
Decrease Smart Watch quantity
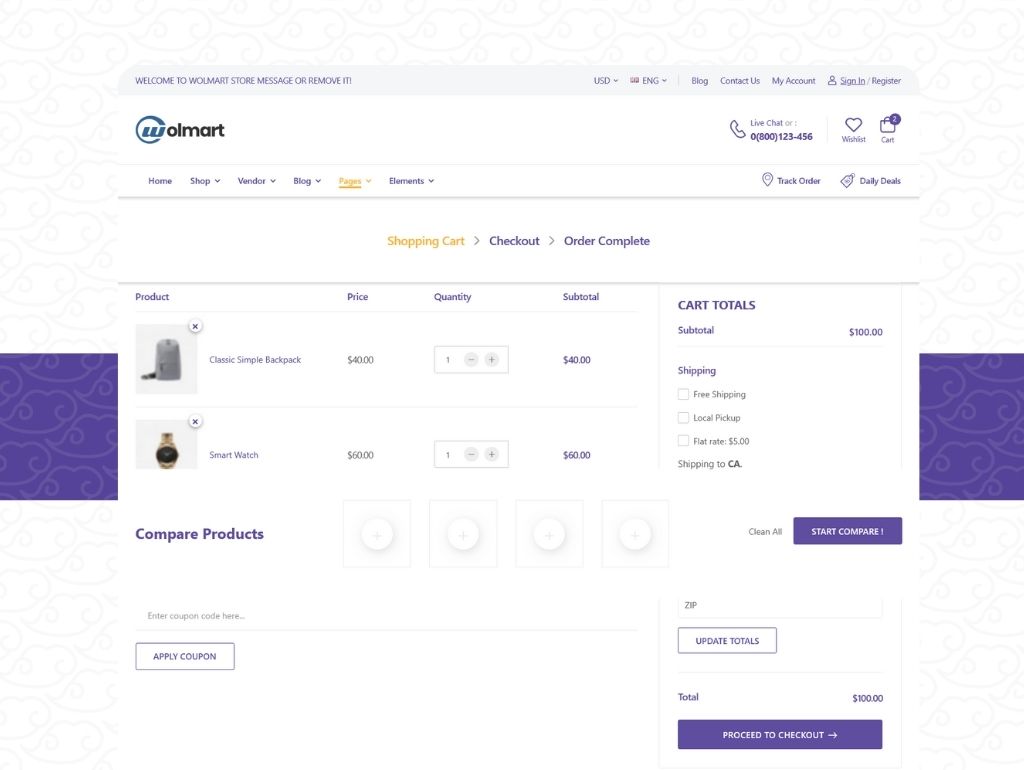471,455
